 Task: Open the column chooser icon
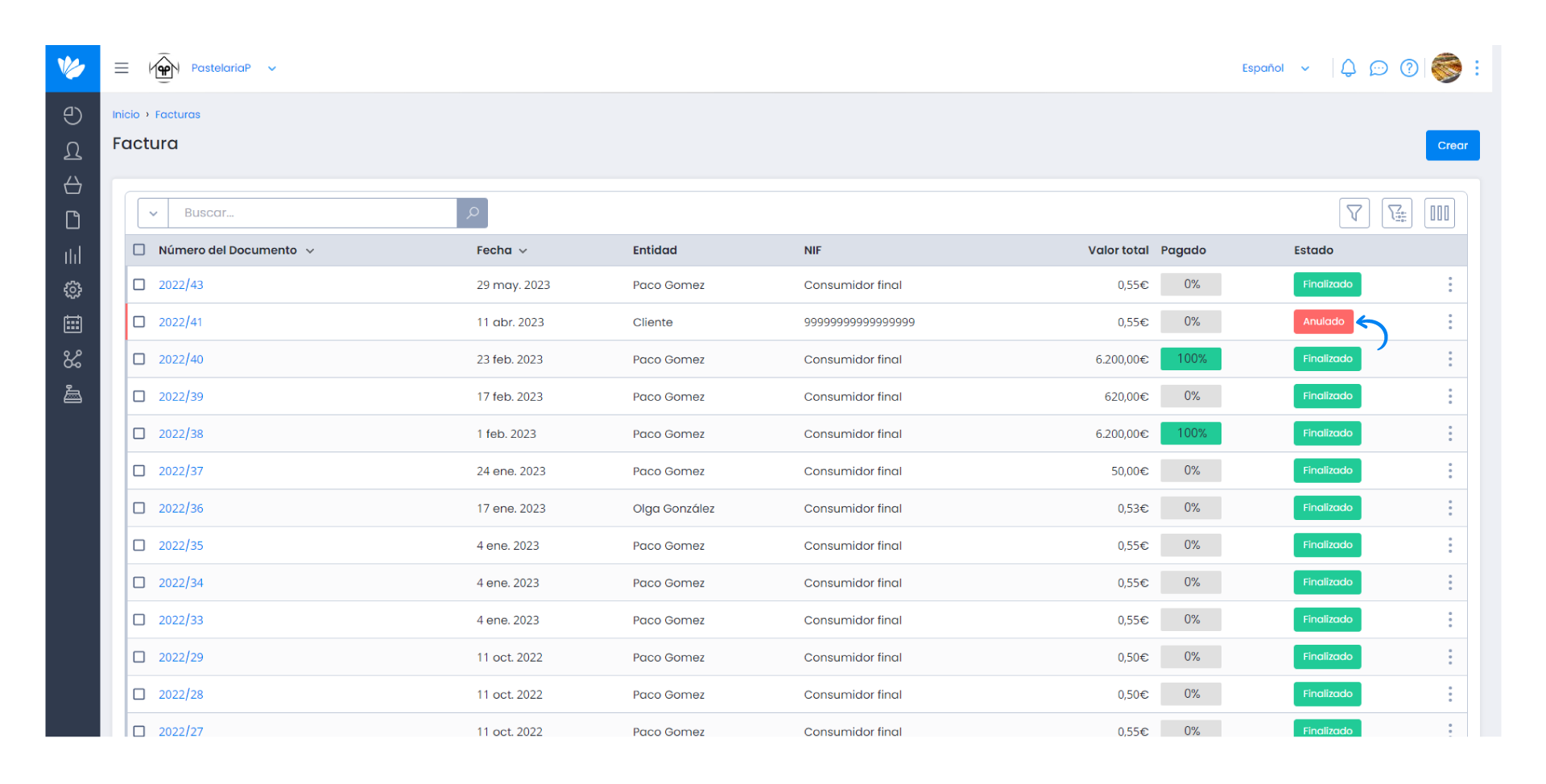1440,213
